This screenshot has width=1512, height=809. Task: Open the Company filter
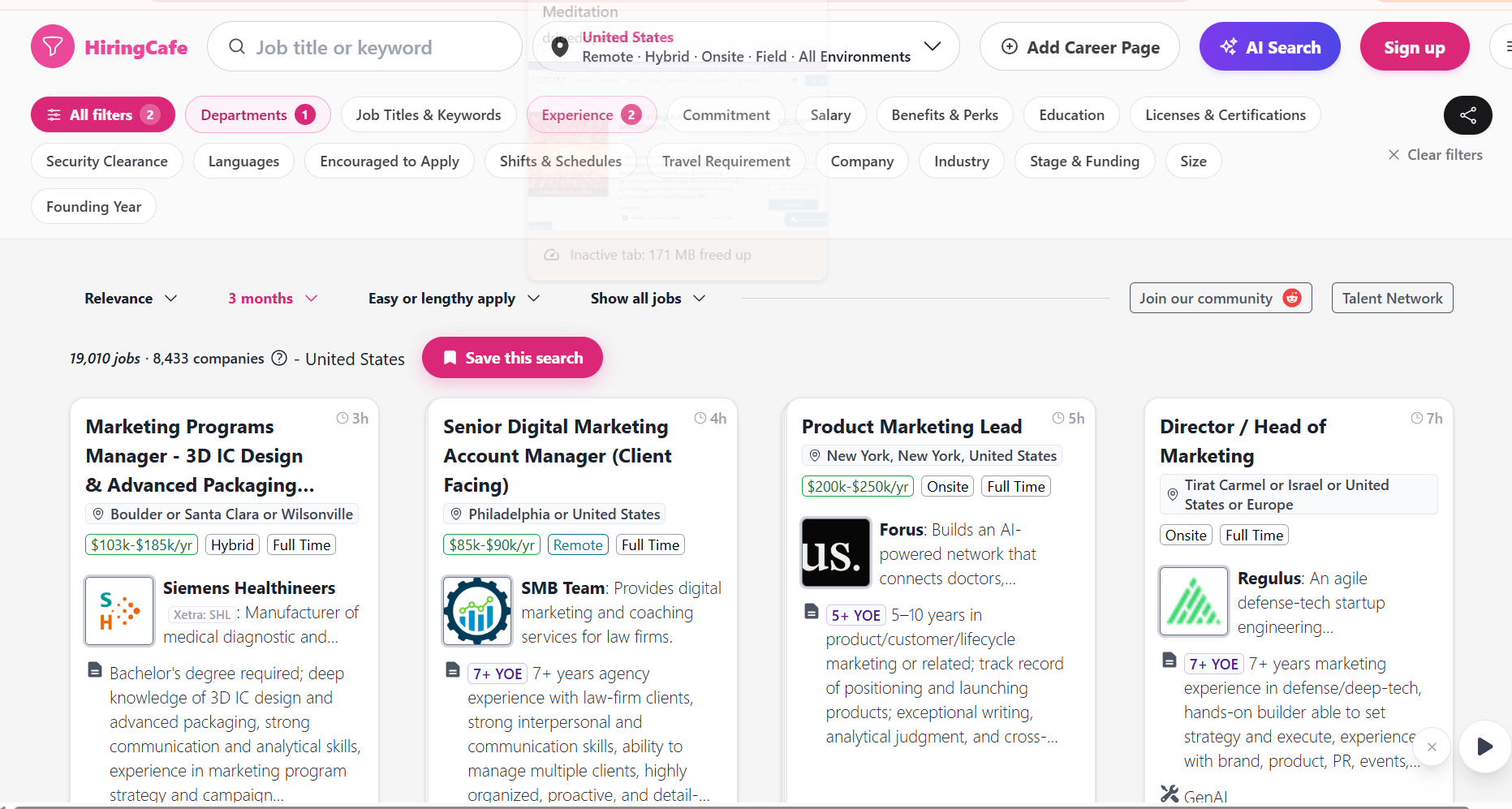pyautogui.click(x=862, y=161)
